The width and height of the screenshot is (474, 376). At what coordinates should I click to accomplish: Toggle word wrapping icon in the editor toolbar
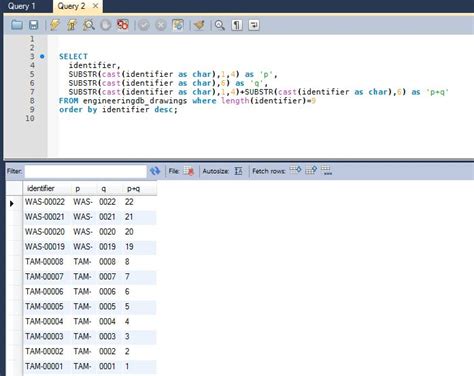pyautogui.click(x=254, y=25)
